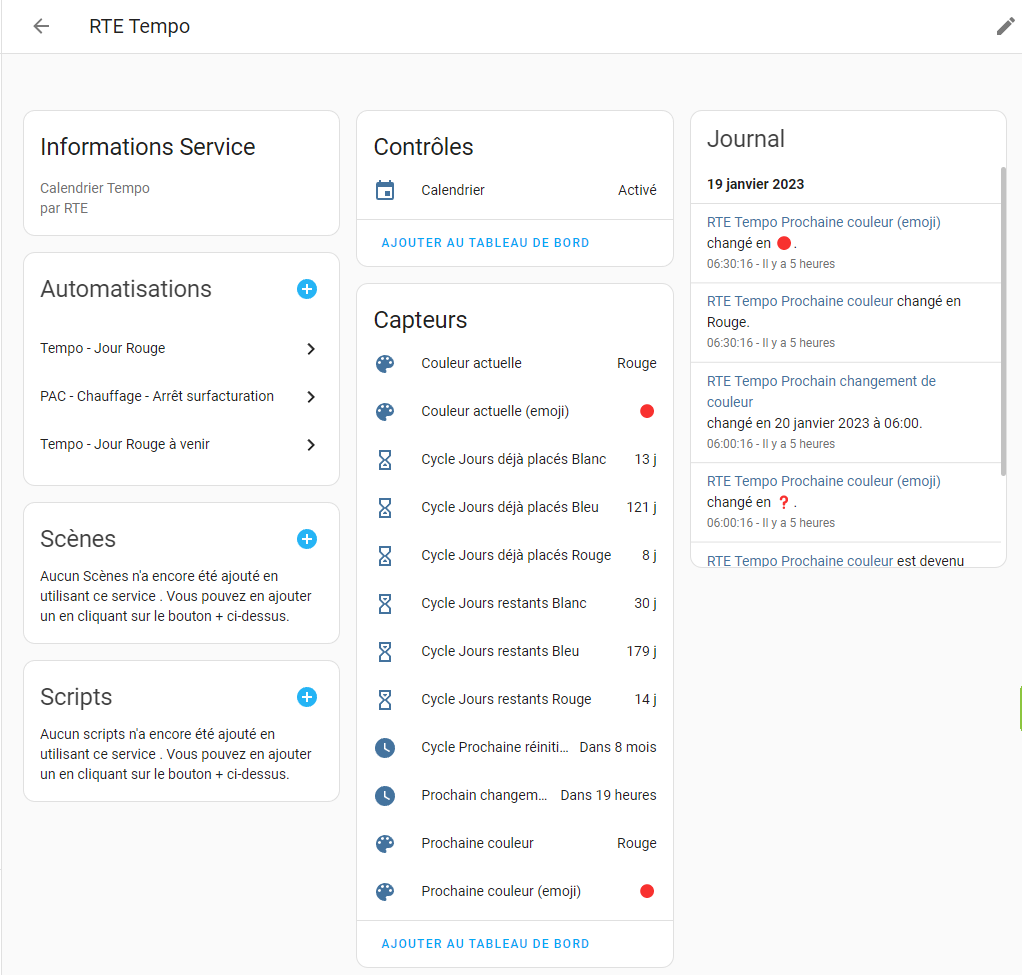Click Rouge value of Couleur actuelle
The image size is (1022, 975).
(637, 363)
